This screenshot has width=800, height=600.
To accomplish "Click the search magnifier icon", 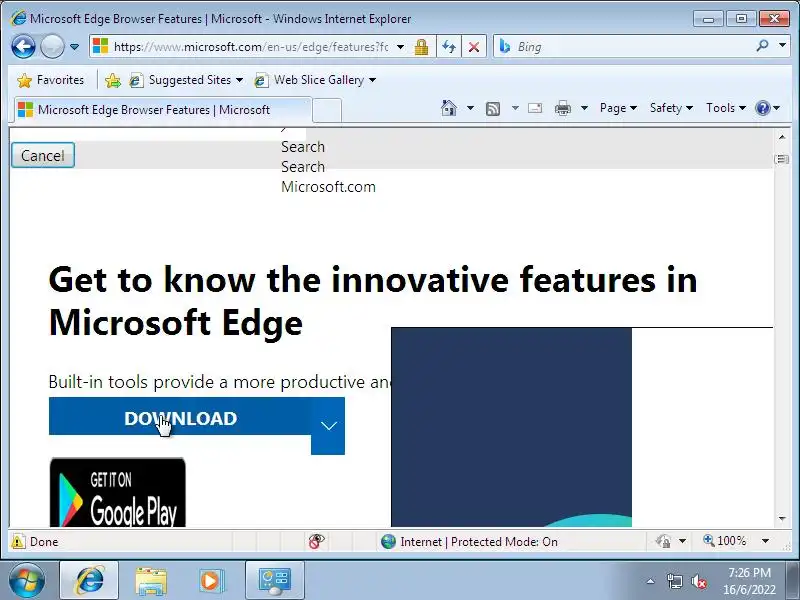I will point(762,46).
